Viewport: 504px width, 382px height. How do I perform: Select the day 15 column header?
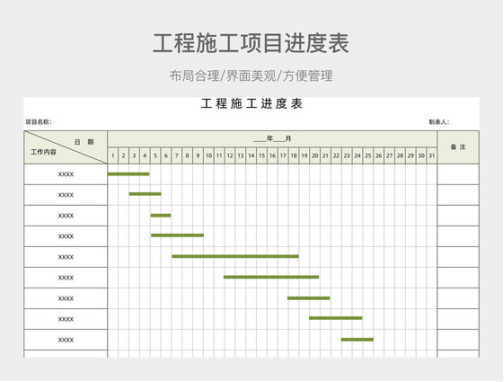coord(262,155)
